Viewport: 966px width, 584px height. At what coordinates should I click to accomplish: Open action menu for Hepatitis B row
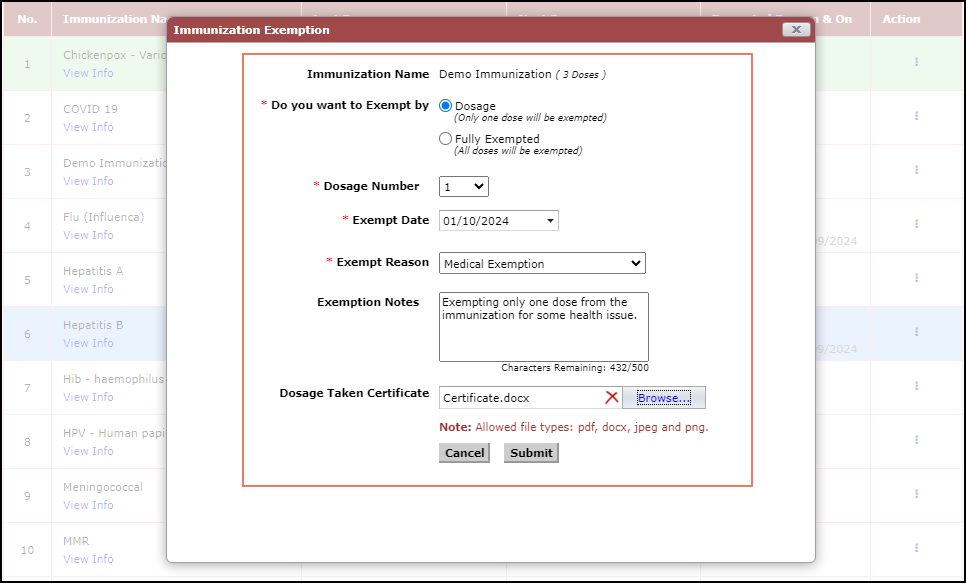916,332
